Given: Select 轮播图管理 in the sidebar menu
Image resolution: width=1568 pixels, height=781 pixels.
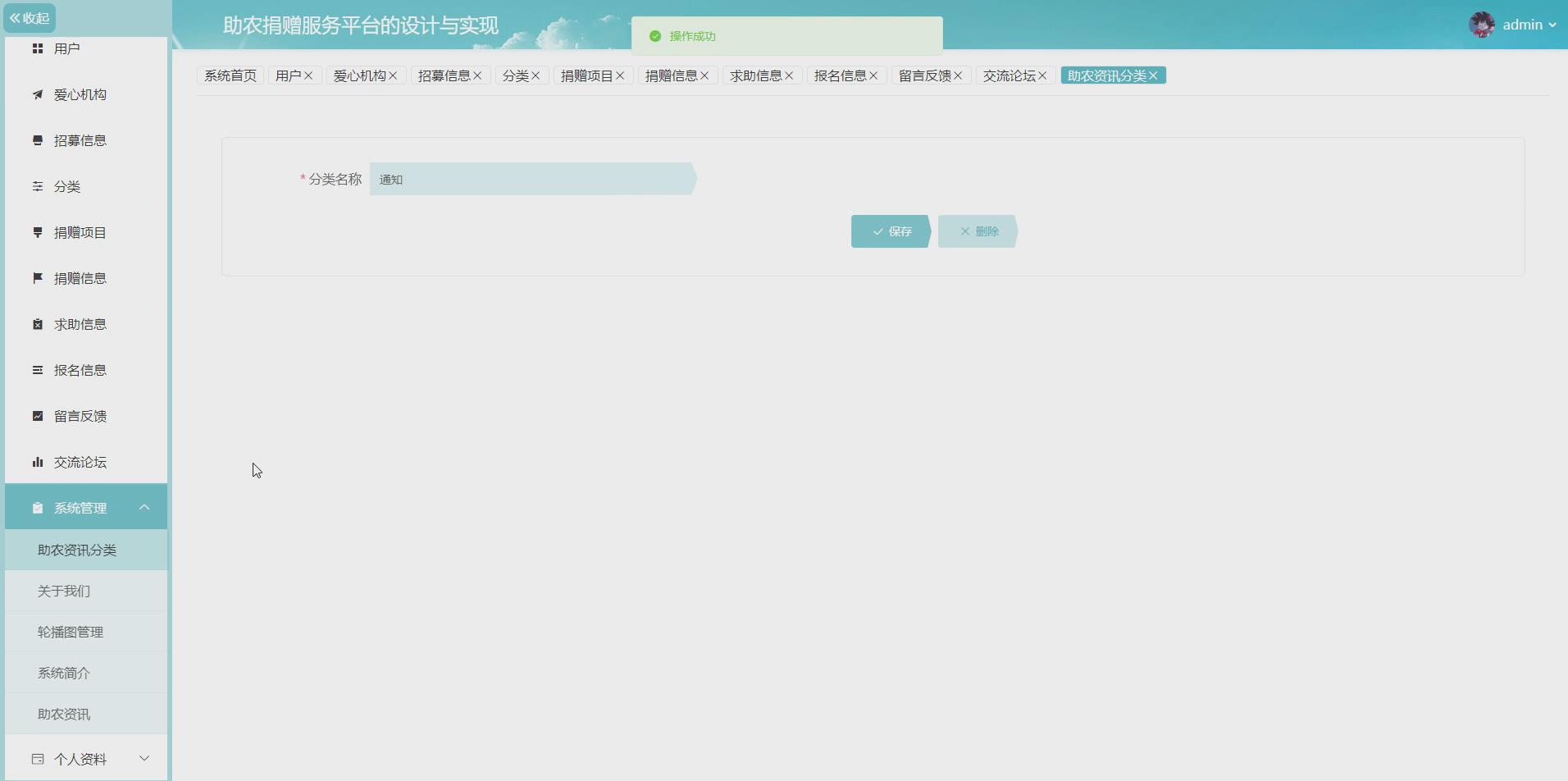Looking at the screenshot, I should coord(71,632).
